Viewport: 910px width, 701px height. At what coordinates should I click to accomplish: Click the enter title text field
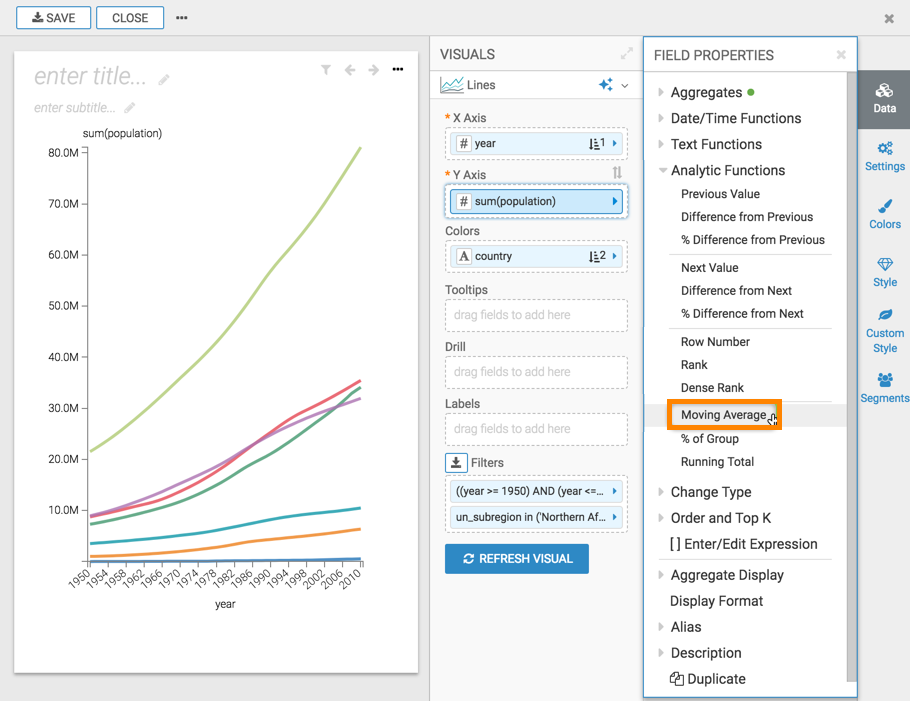click(90, 77)
